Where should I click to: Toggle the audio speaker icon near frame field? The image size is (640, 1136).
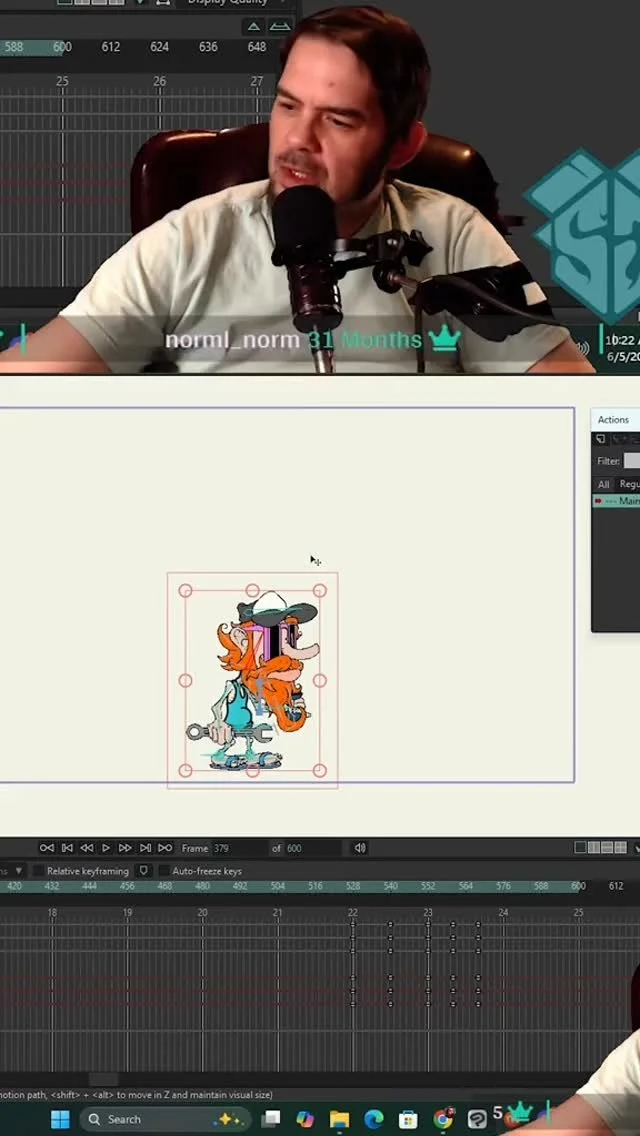pos(360,848)
